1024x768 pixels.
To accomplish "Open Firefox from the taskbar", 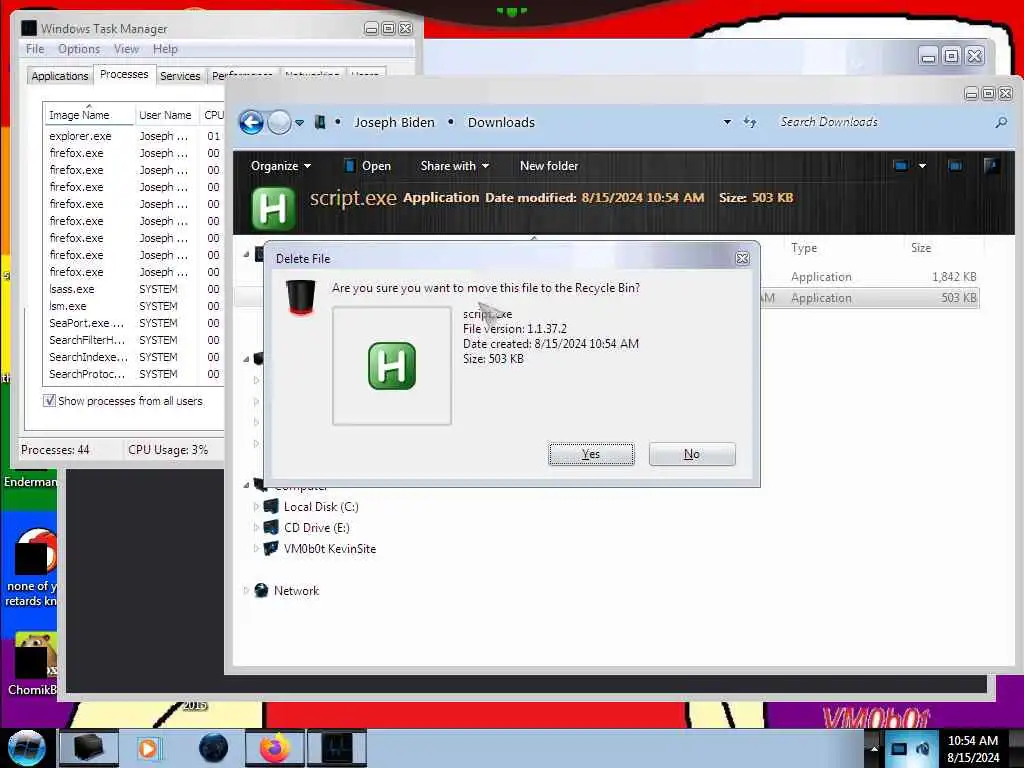I will (x=275, y=748).
